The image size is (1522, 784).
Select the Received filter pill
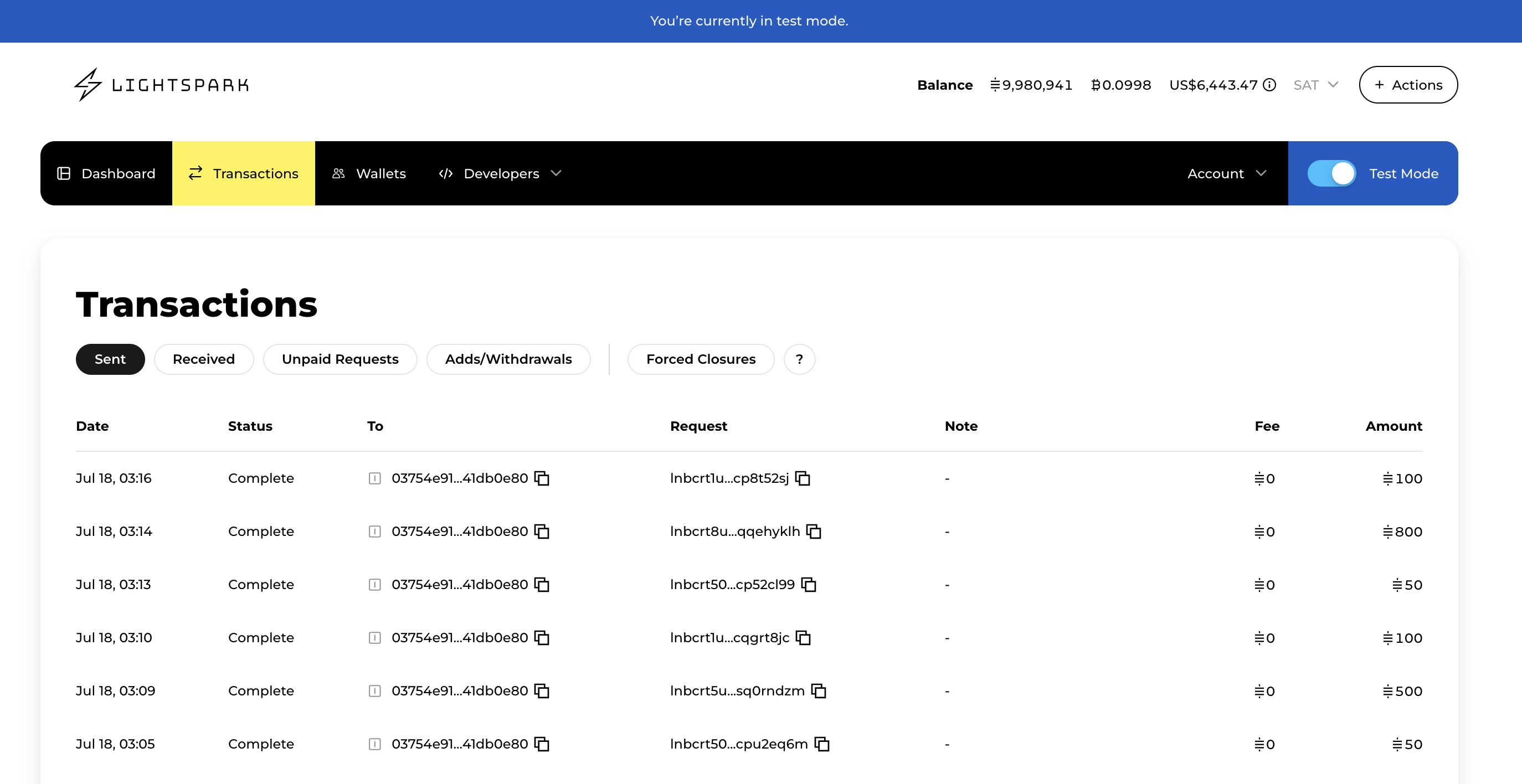click(203, 359)
